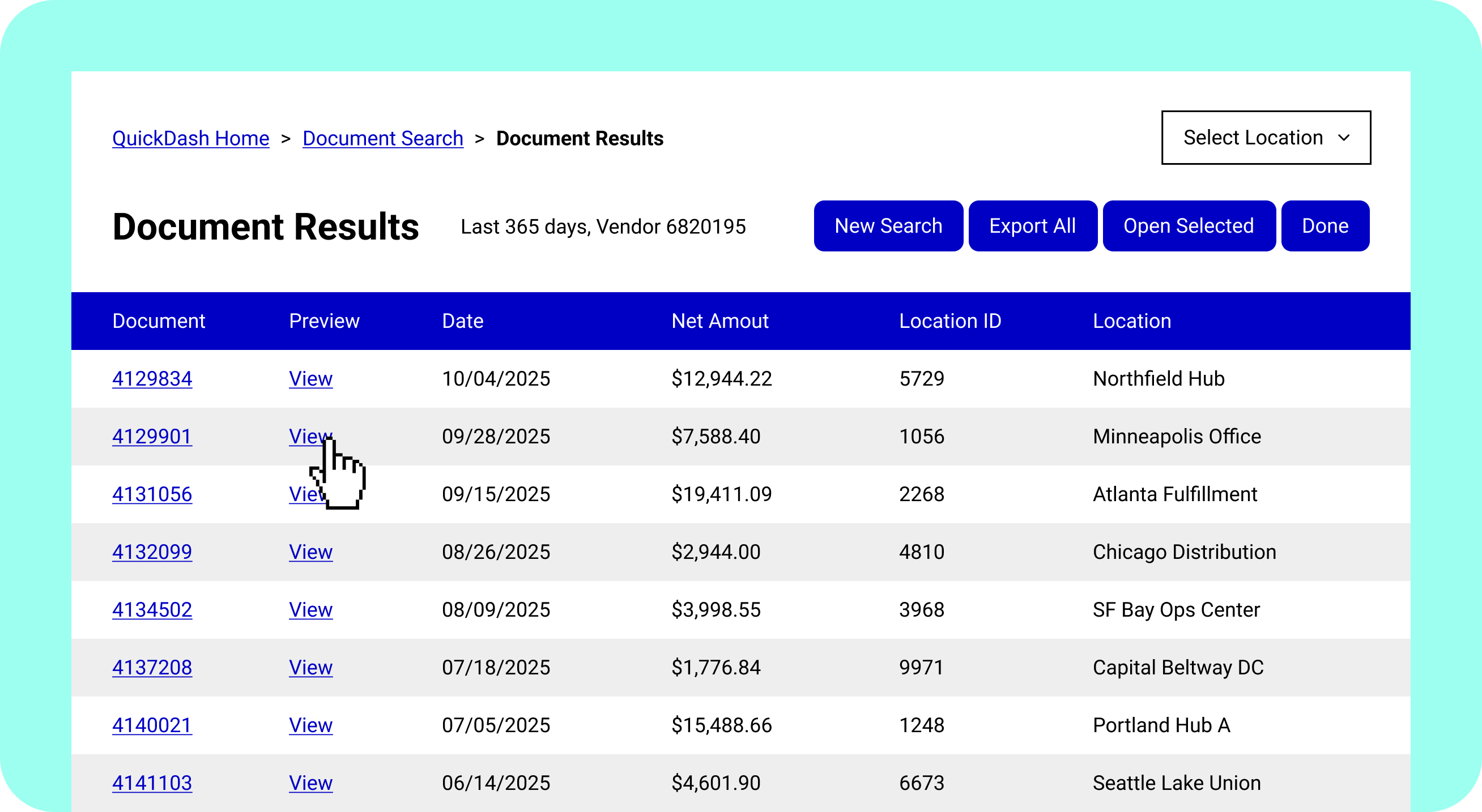Open document 4137208
The image size is (1482, 812).
[x=152, y=667]
